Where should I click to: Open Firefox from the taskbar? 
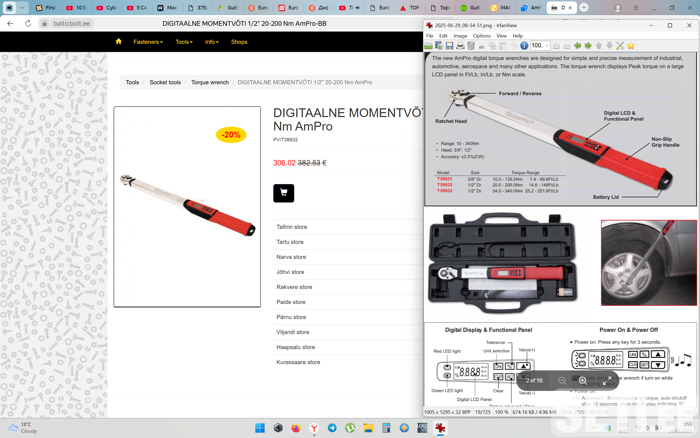(x=296, y=428)
